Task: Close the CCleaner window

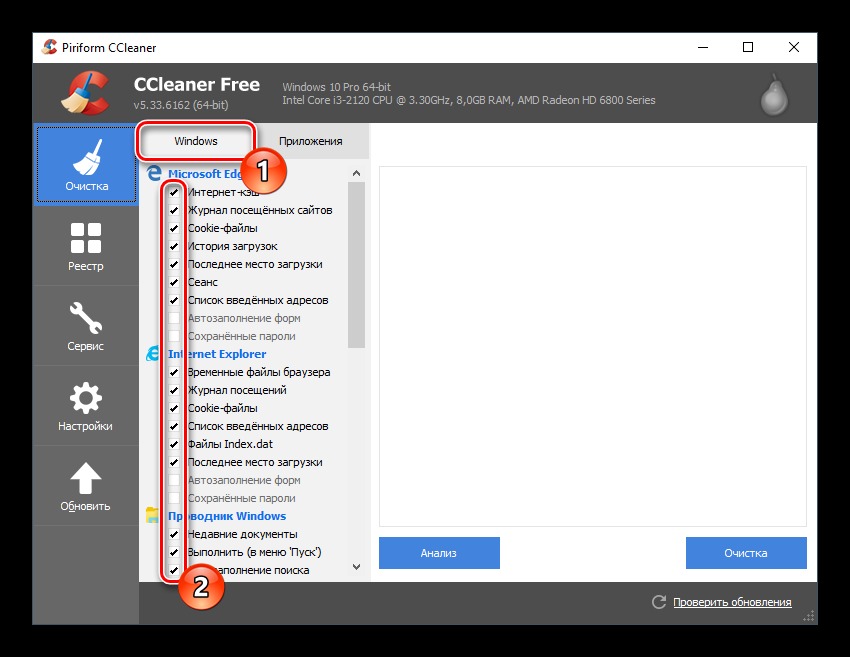Action: 794,47
